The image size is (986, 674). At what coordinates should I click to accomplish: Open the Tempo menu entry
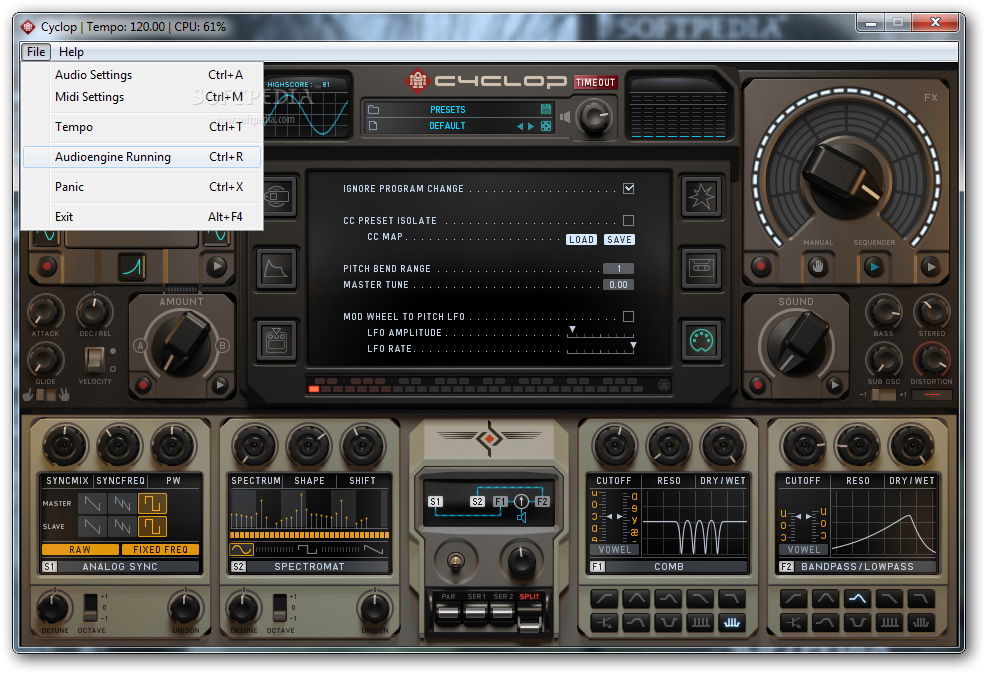[142, 127]
